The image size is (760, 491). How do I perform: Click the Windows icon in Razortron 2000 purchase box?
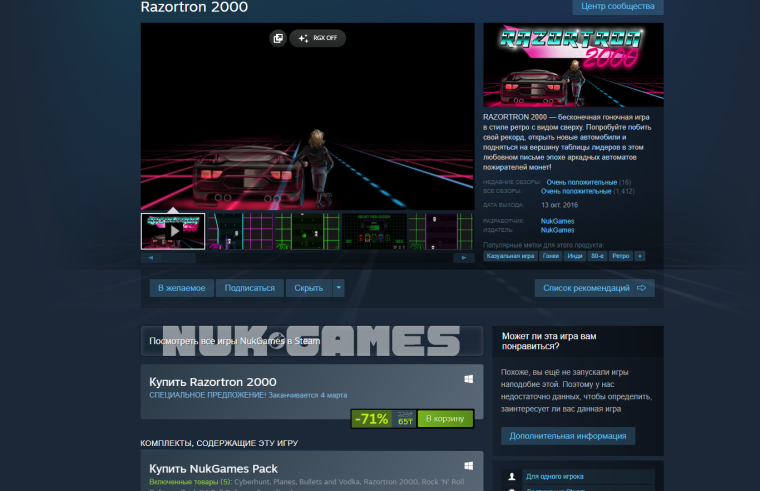pos(469,379)
